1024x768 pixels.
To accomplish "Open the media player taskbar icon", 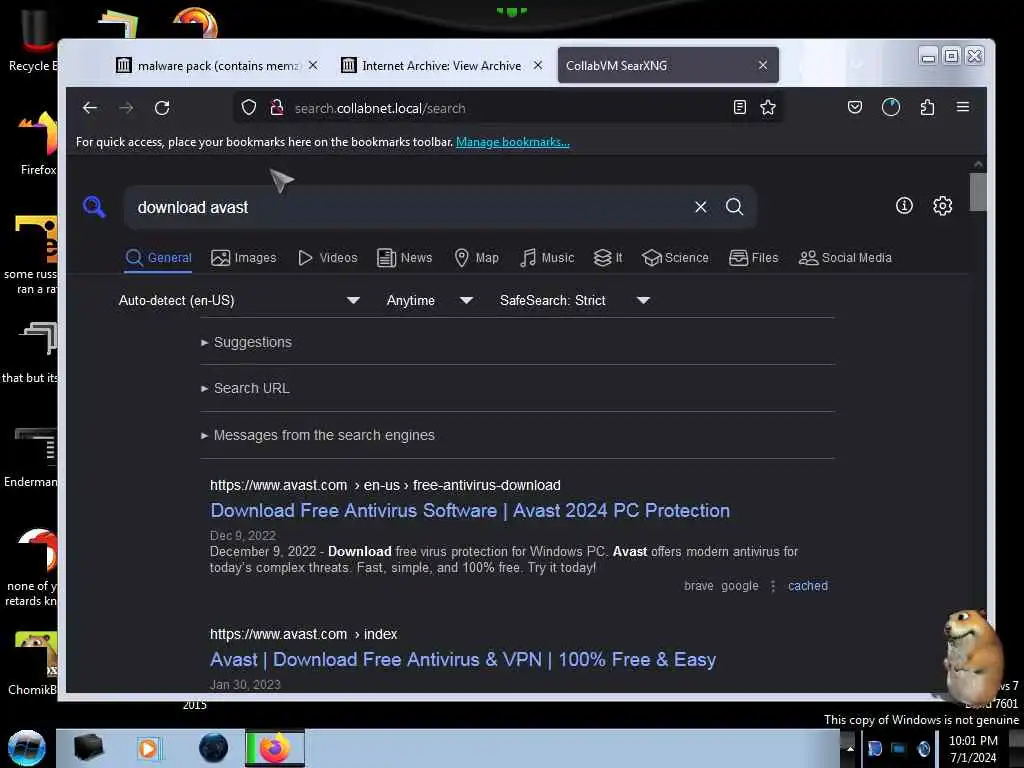I will click(148, 748).
